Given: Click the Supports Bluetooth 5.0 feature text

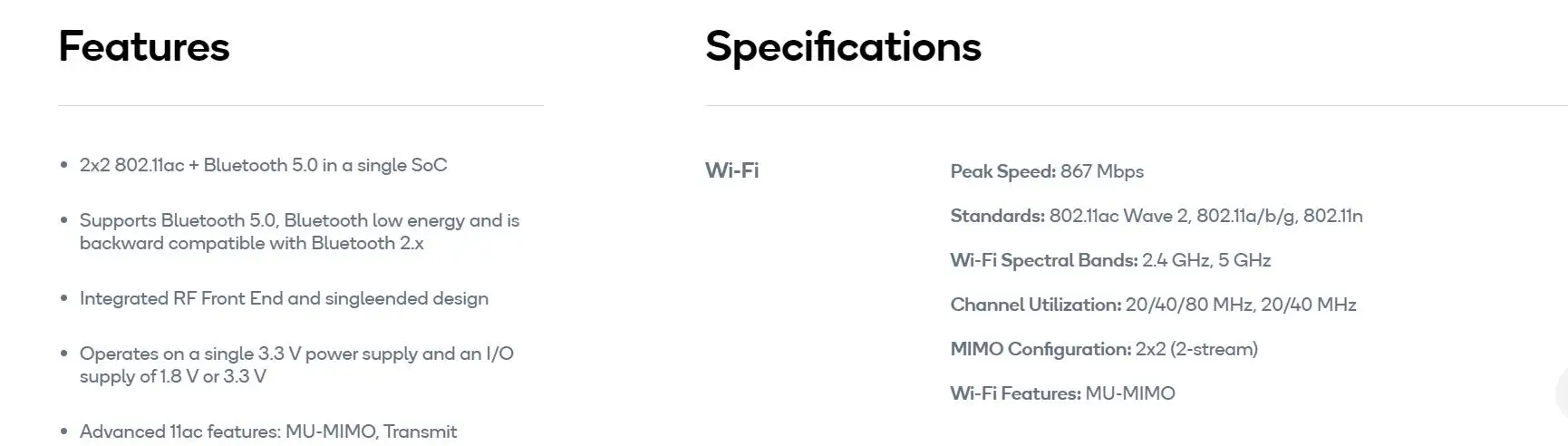Looking at the screenshot, I should 299,232.
